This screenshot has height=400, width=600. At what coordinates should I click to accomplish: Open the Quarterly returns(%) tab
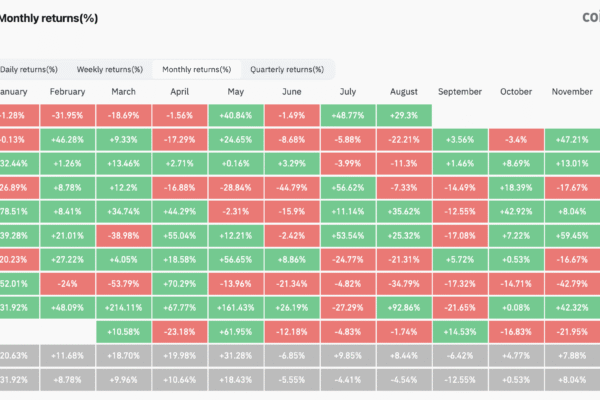point(287,69)
